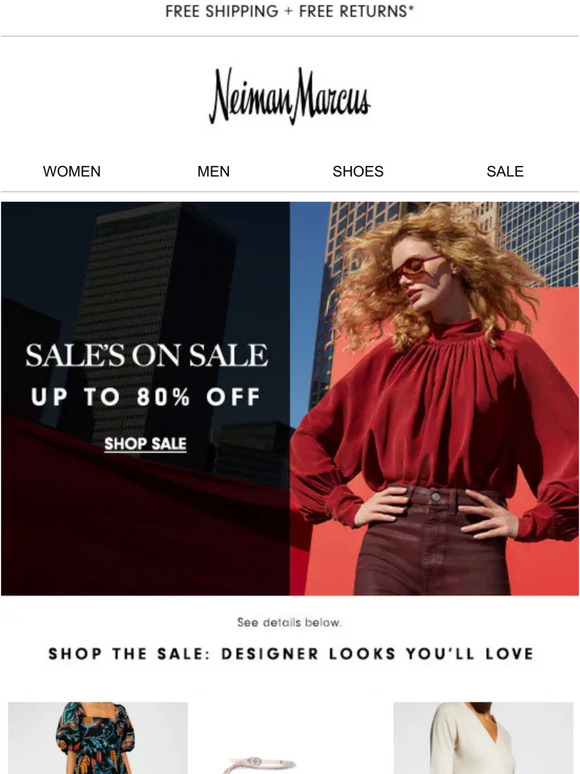Select SALE in the navigation bar
The height and width of the screenshot is (774, 580).
pos(505,171)
